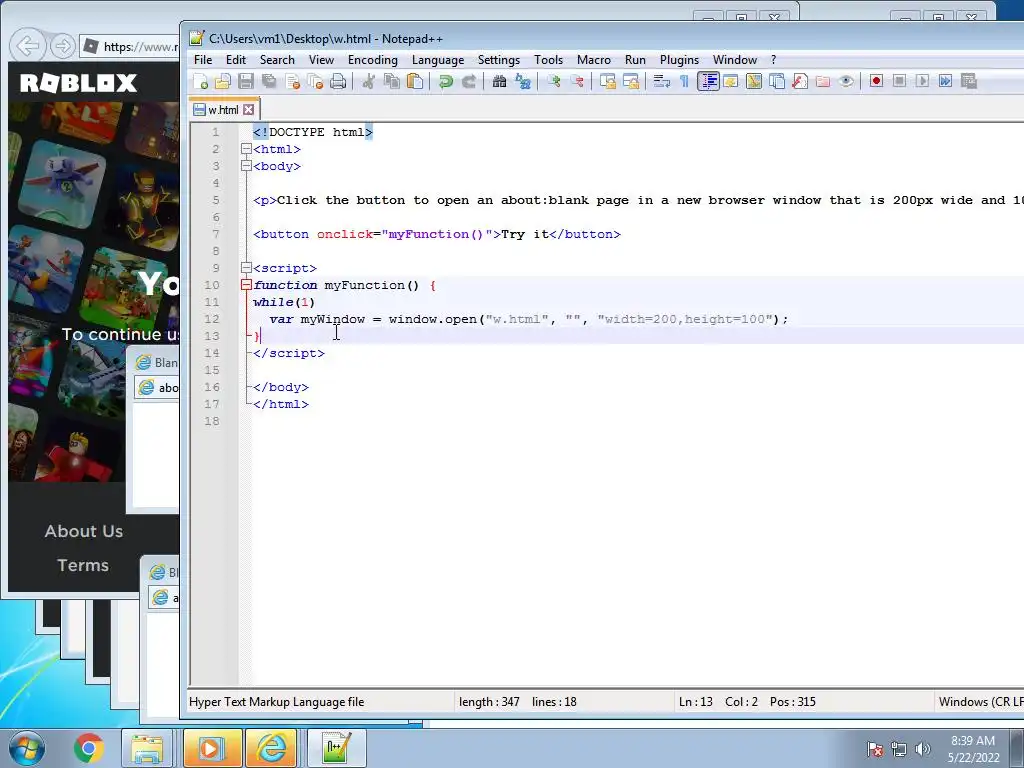Click Terms link on Roblox page
The height and width of the screenshot is (768, 1024).
[x=83, y=565]
